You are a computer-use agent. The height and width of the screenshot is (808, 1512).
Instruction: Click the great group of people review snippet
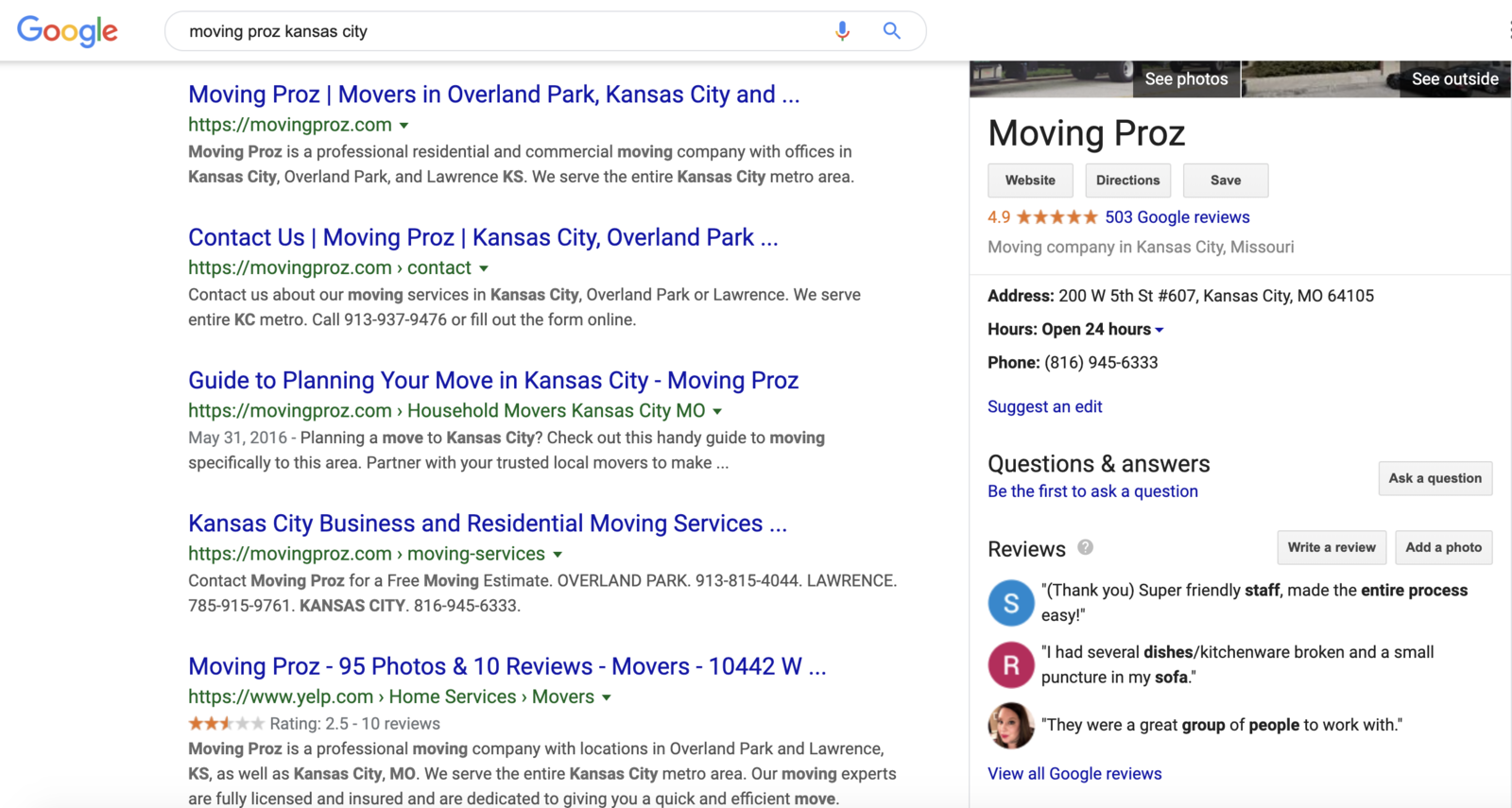pos(1222,725)
